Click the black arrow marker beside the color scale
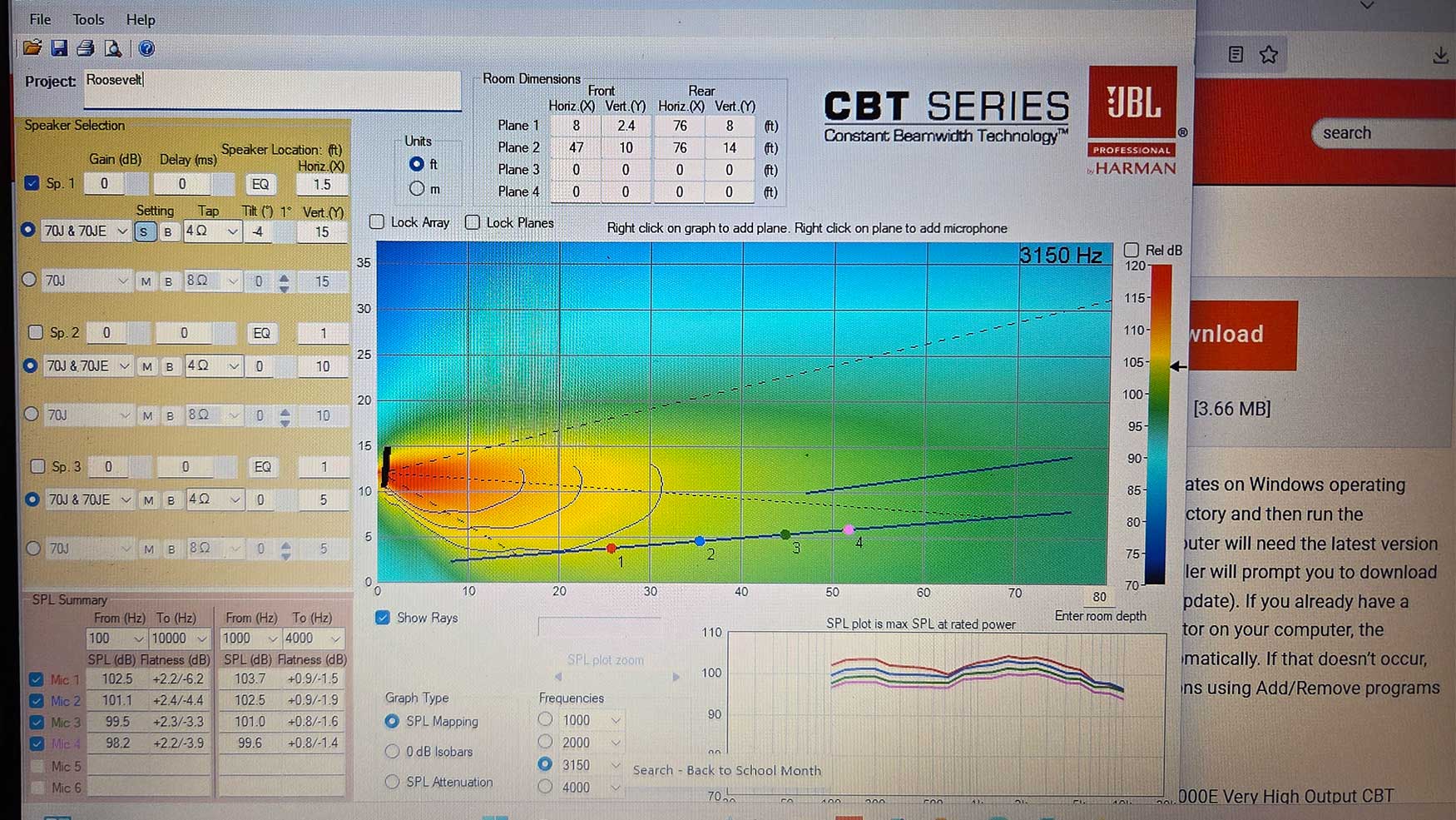The width and height of the screenshot is (1456, 820). click(x=1178, y=366)
